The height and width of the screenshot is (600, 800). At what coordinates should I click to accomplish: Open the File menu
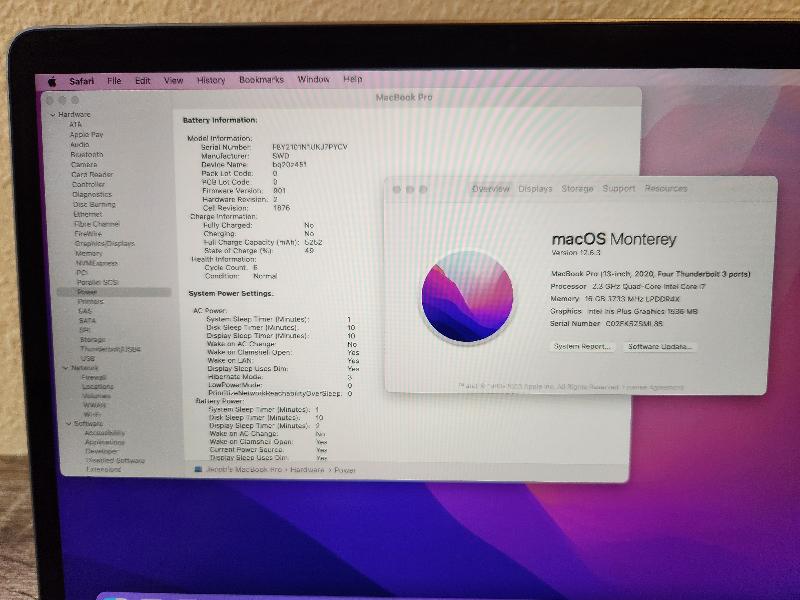[x=114, y=81]
